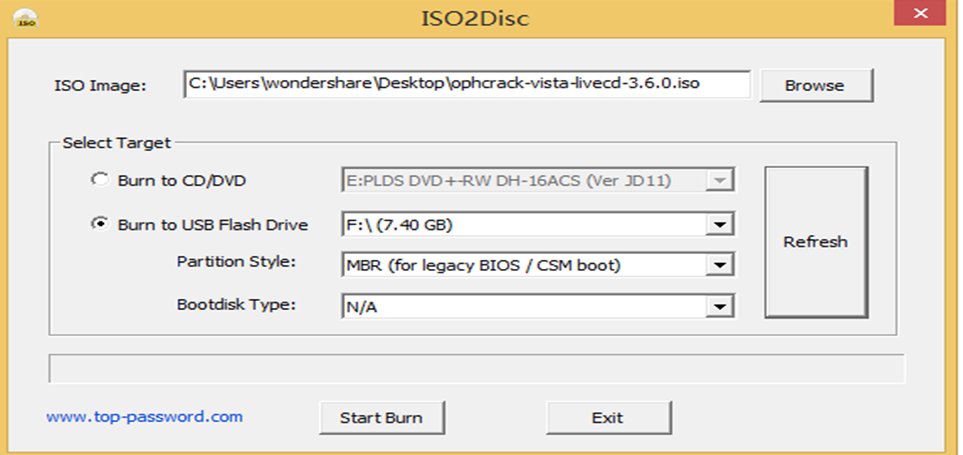This screenshot has width=963, height=455.
Task: Click the Select Target group label
Action: pos(116,143)
